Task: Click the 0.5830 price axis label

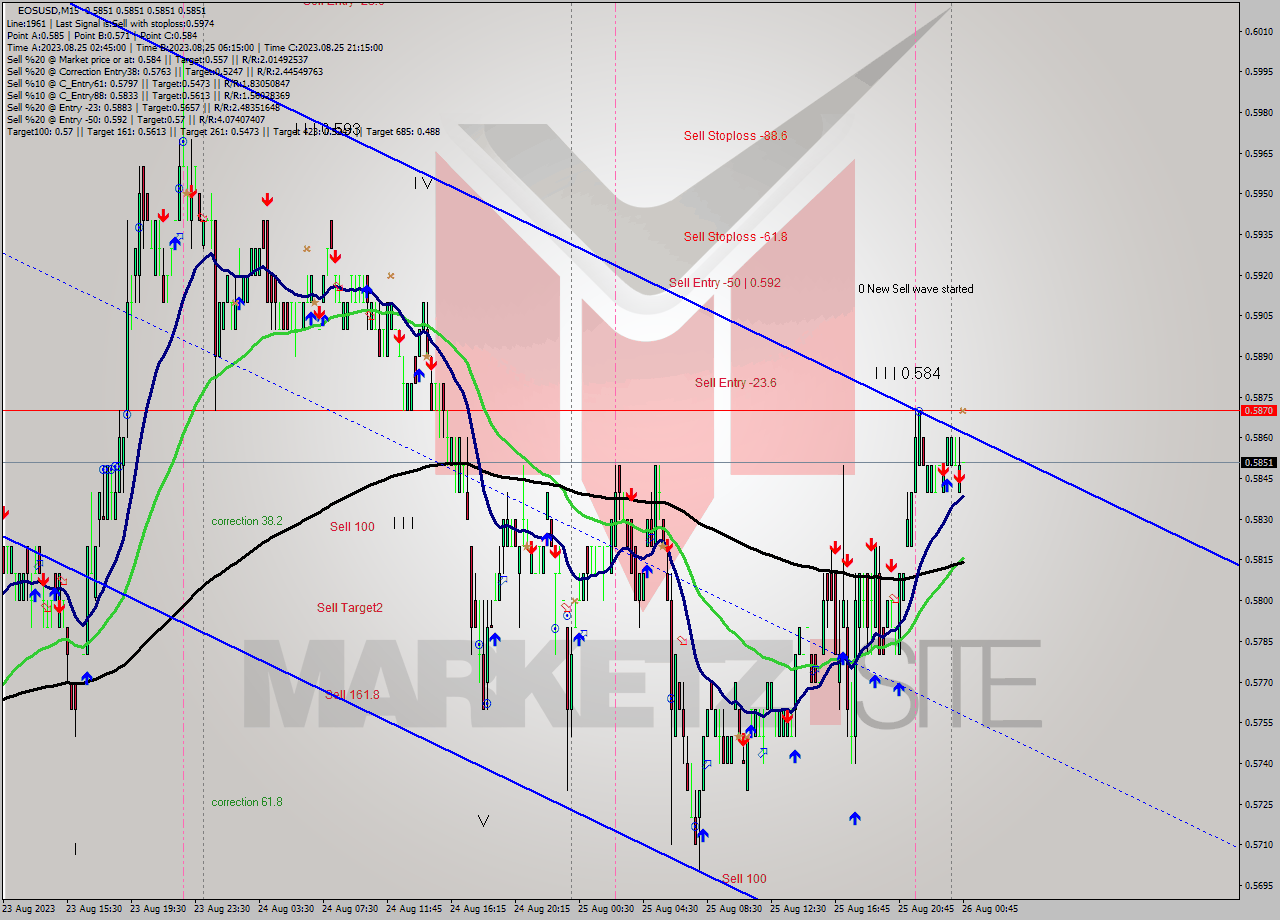Action: click(x=1258, y=519)
